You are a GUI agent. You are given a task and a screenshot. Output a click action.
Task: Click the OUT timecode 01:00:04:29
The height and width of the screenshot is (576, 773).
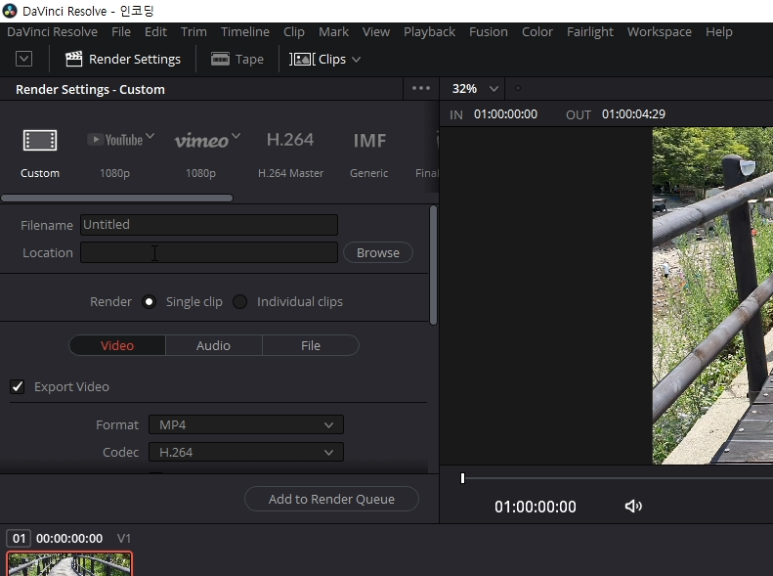pos(633,114)
